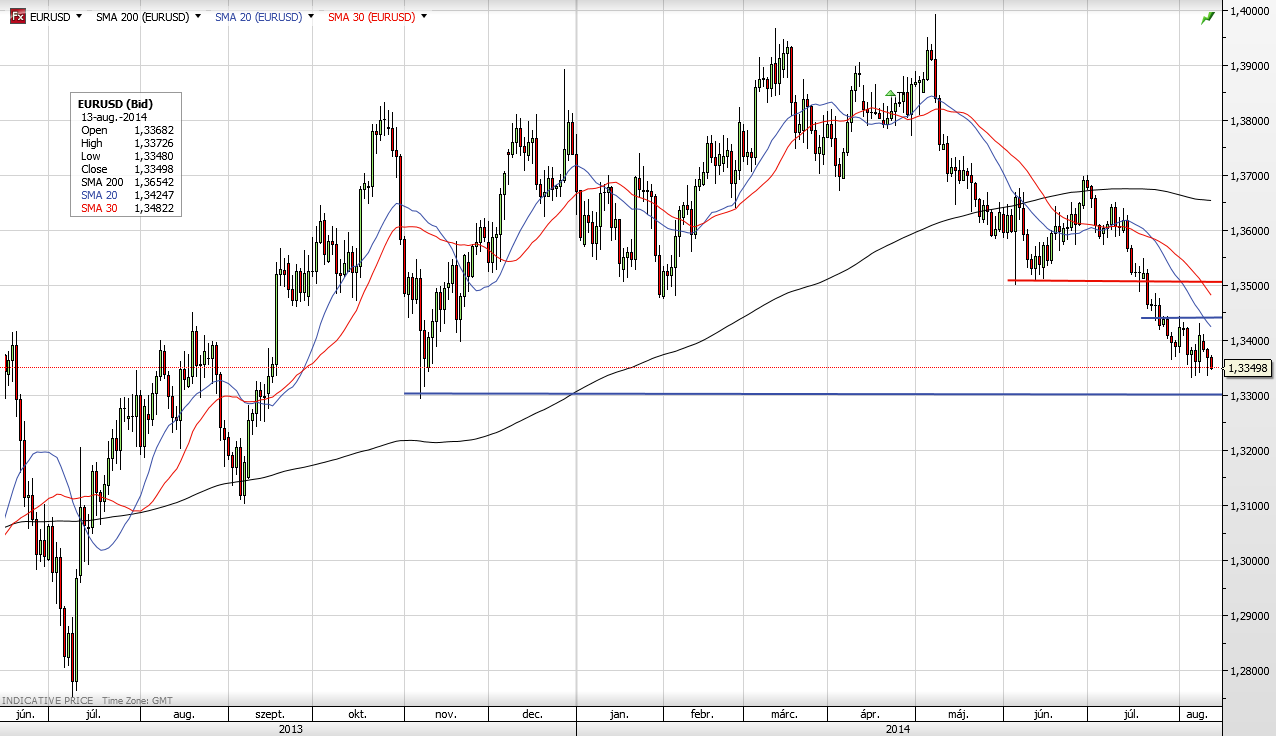
Task: Click the 1,37000 price axis label
Action: click(1249, 176)
